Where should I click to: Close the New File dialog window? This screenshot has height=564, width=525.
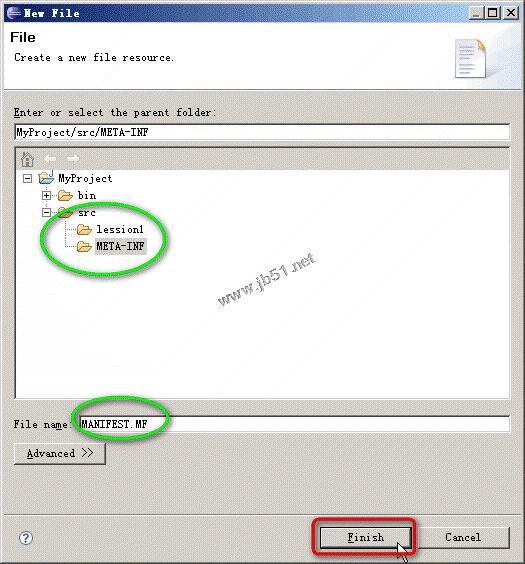(511, 13)
